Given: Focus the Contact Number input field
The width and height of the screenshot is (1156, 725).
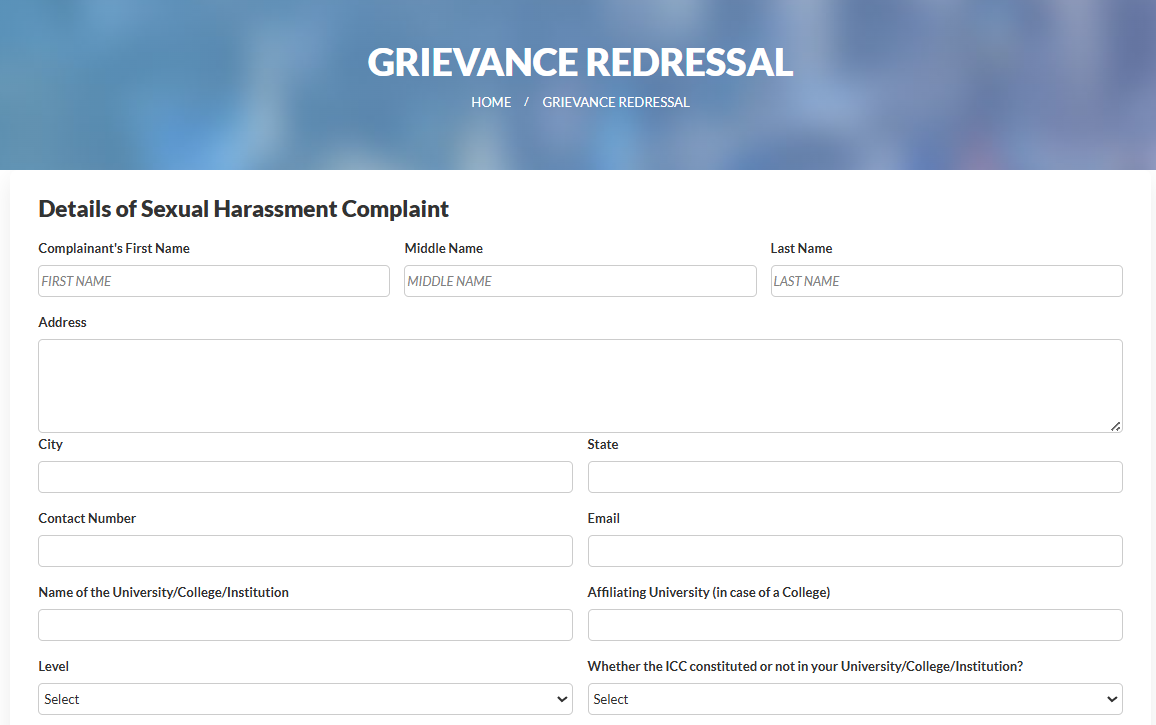Looking at the screenshot, I should click(x=305, y=551).
